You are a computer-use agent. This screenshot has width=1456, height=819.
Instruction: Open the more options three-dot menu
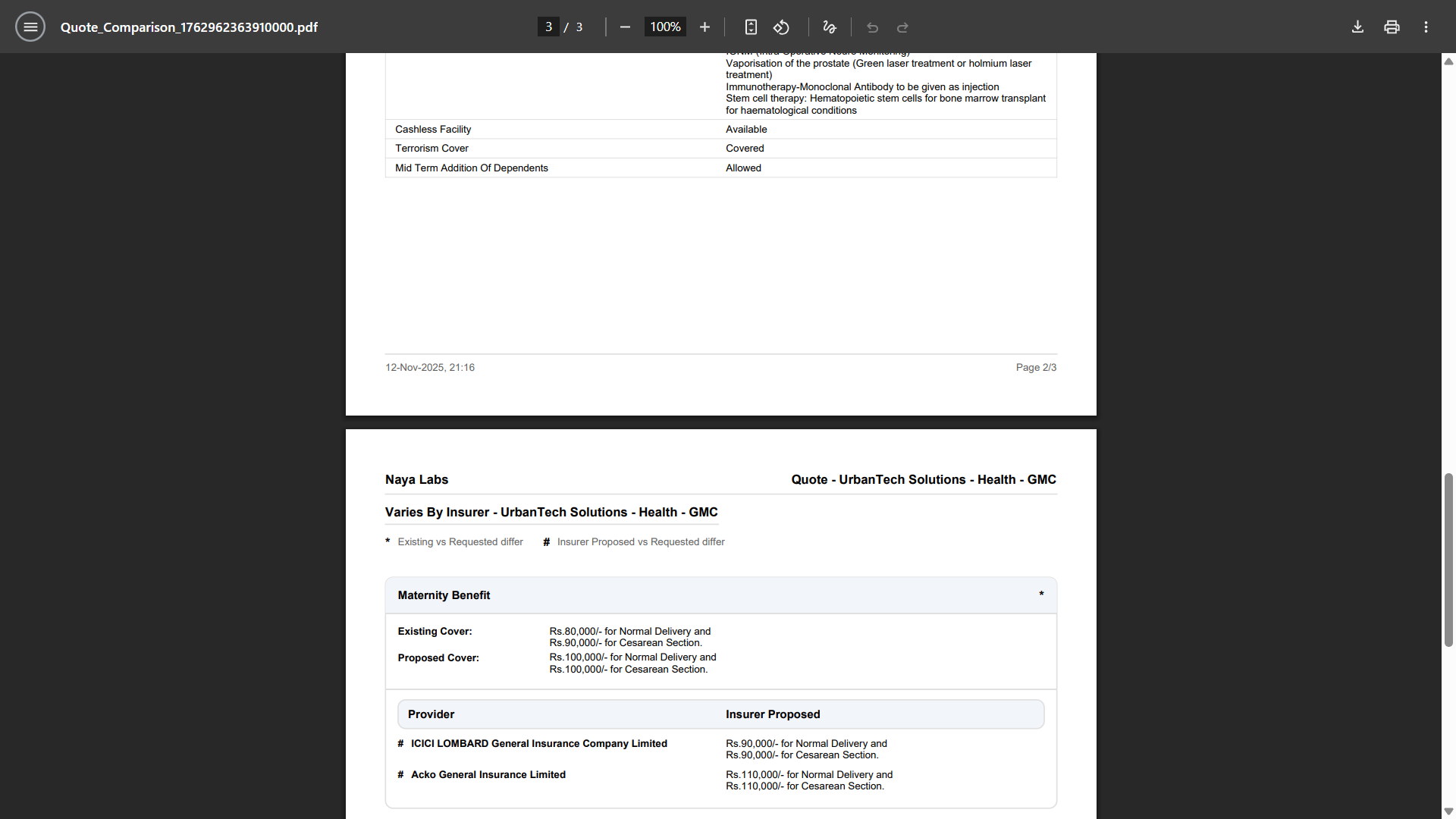1425,27
